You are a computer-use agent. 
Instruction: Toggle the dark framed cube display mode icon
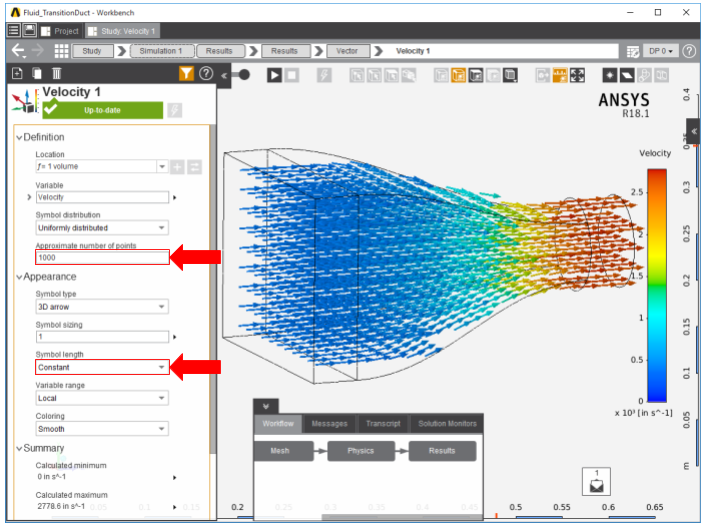click(476, 75)
